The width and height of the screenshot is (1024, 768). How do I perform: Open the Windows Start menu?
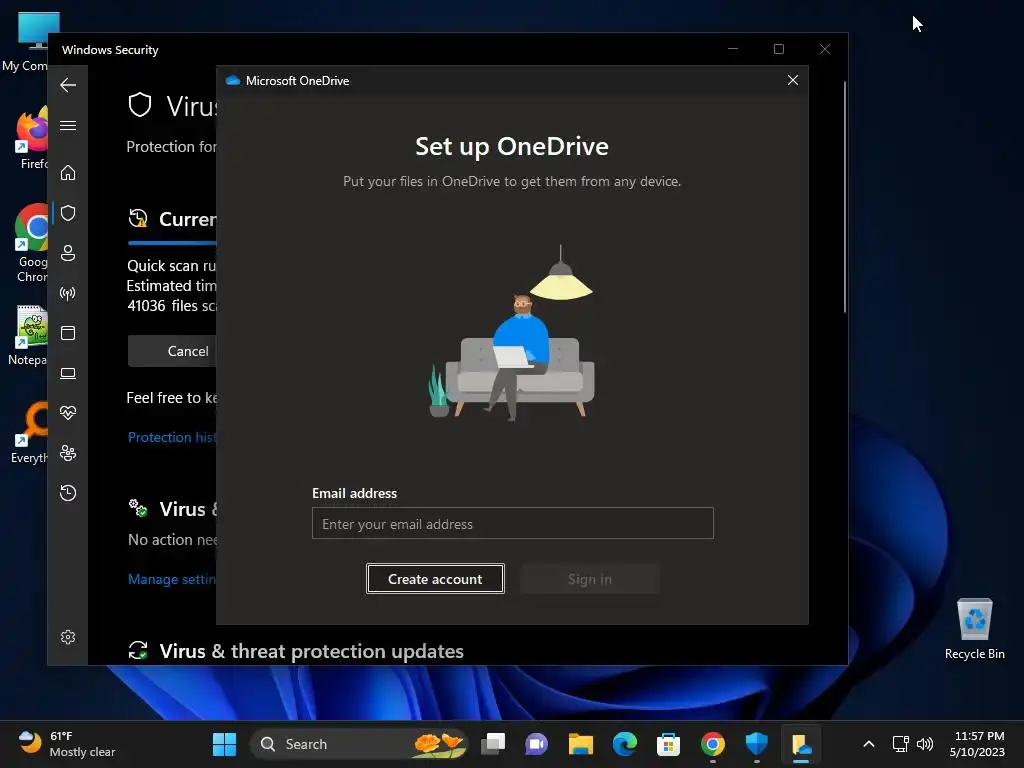coord(224,744)
